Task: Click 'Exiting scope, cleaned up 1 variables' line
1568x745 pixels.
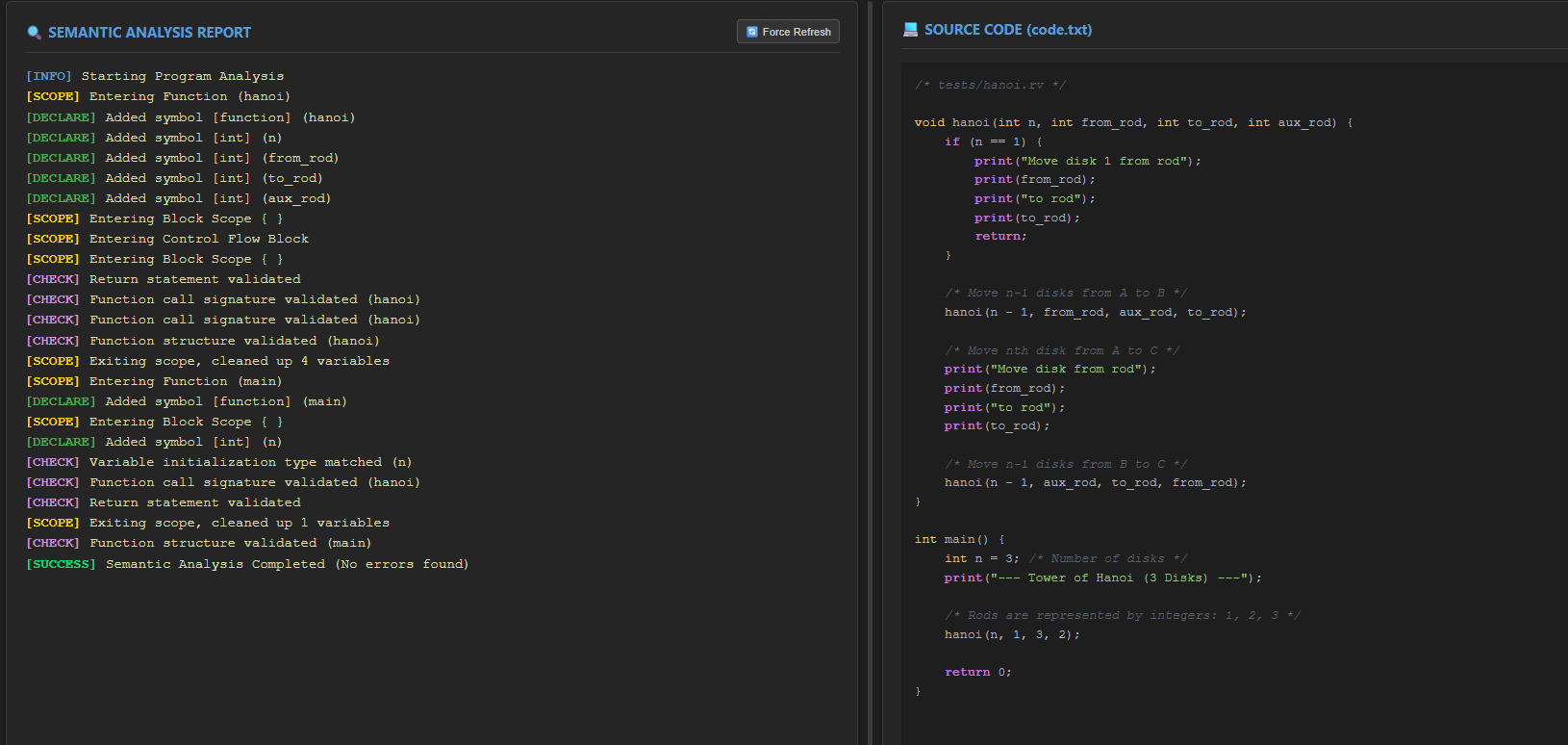Action: pyautogui.click(x=208, y=523)
